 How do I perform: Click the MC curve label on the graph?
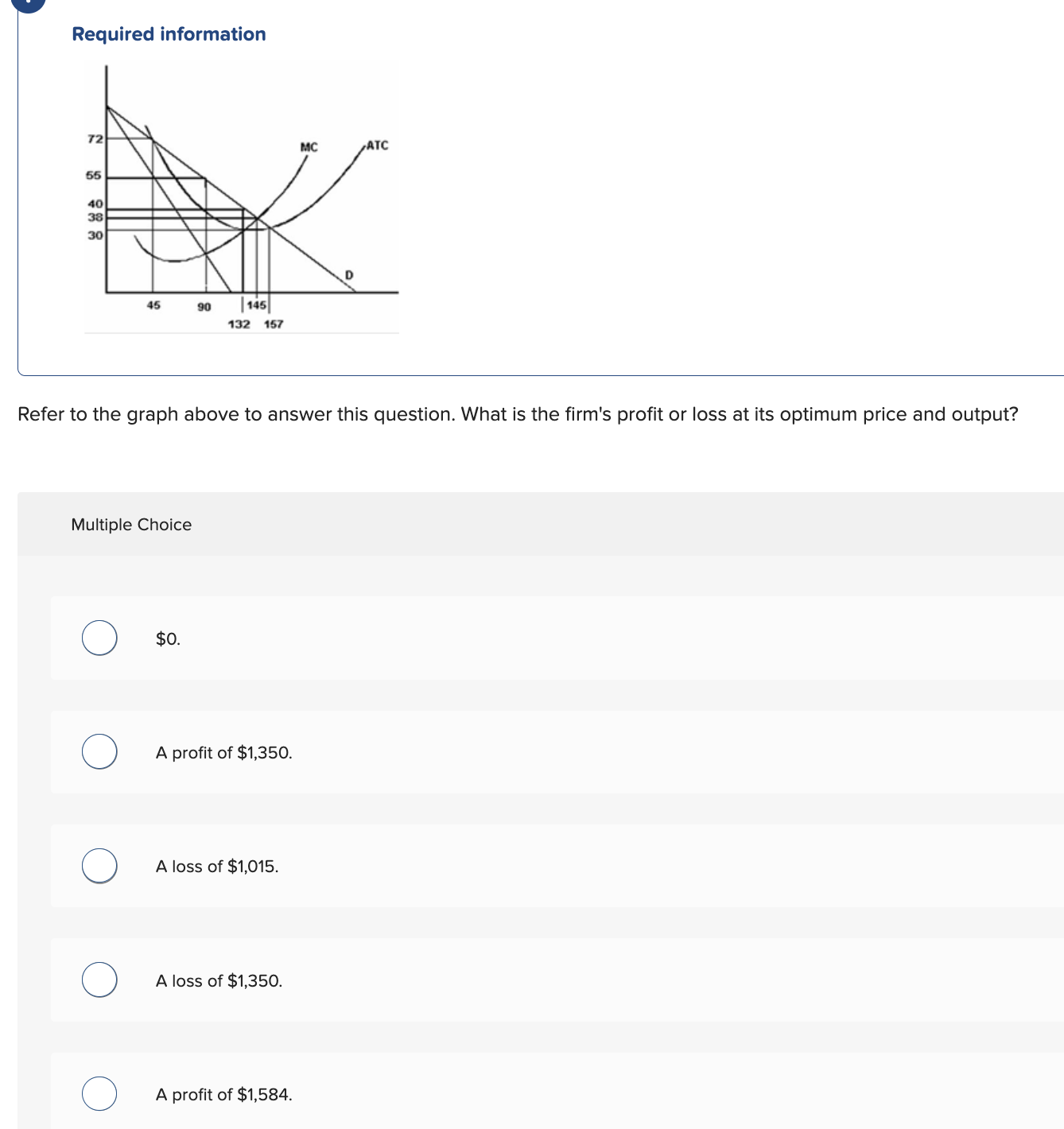pos(309,146)
